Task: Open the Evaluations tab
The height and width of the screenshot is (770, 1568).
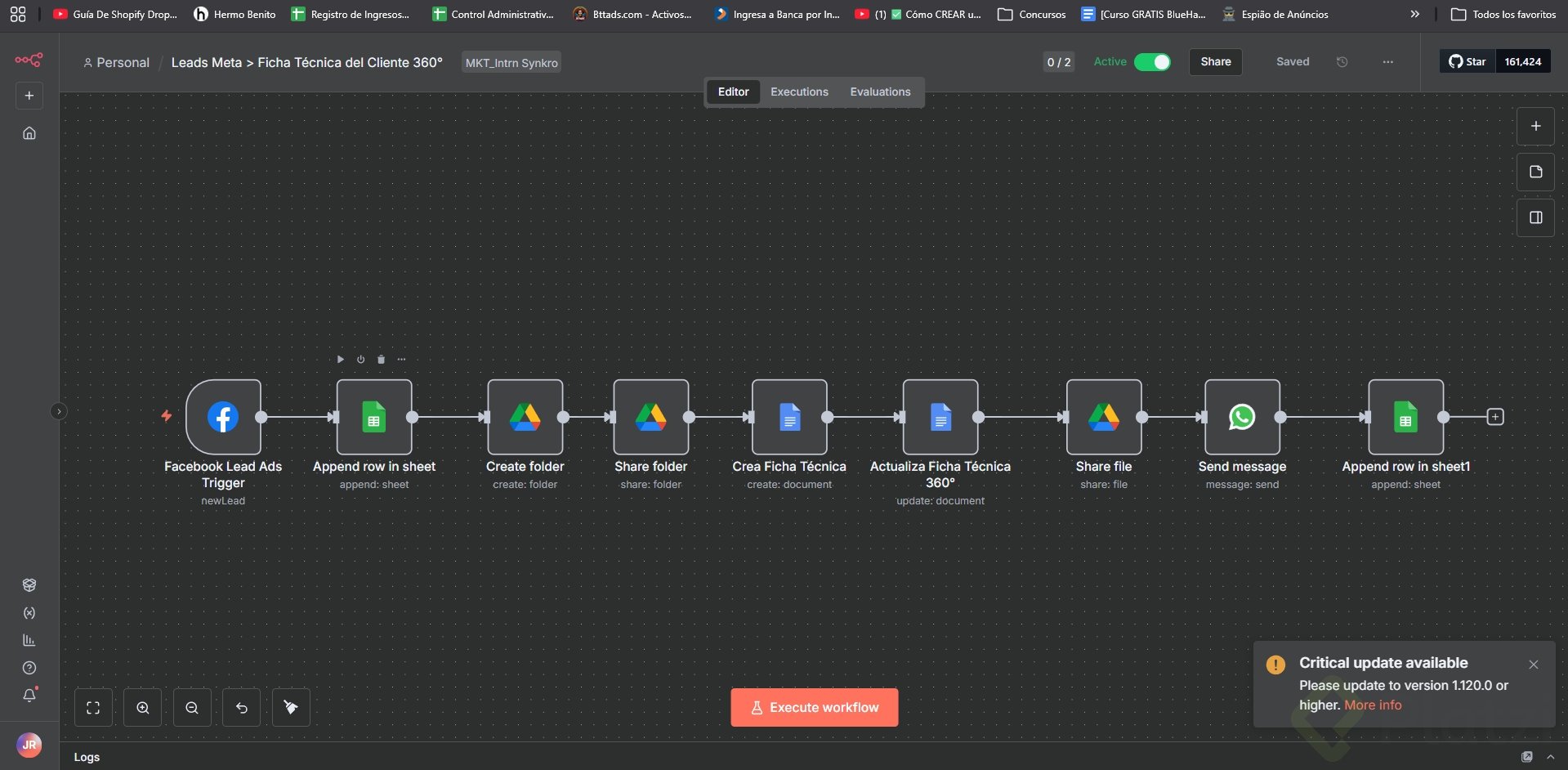Action: (x=880, y=92)
